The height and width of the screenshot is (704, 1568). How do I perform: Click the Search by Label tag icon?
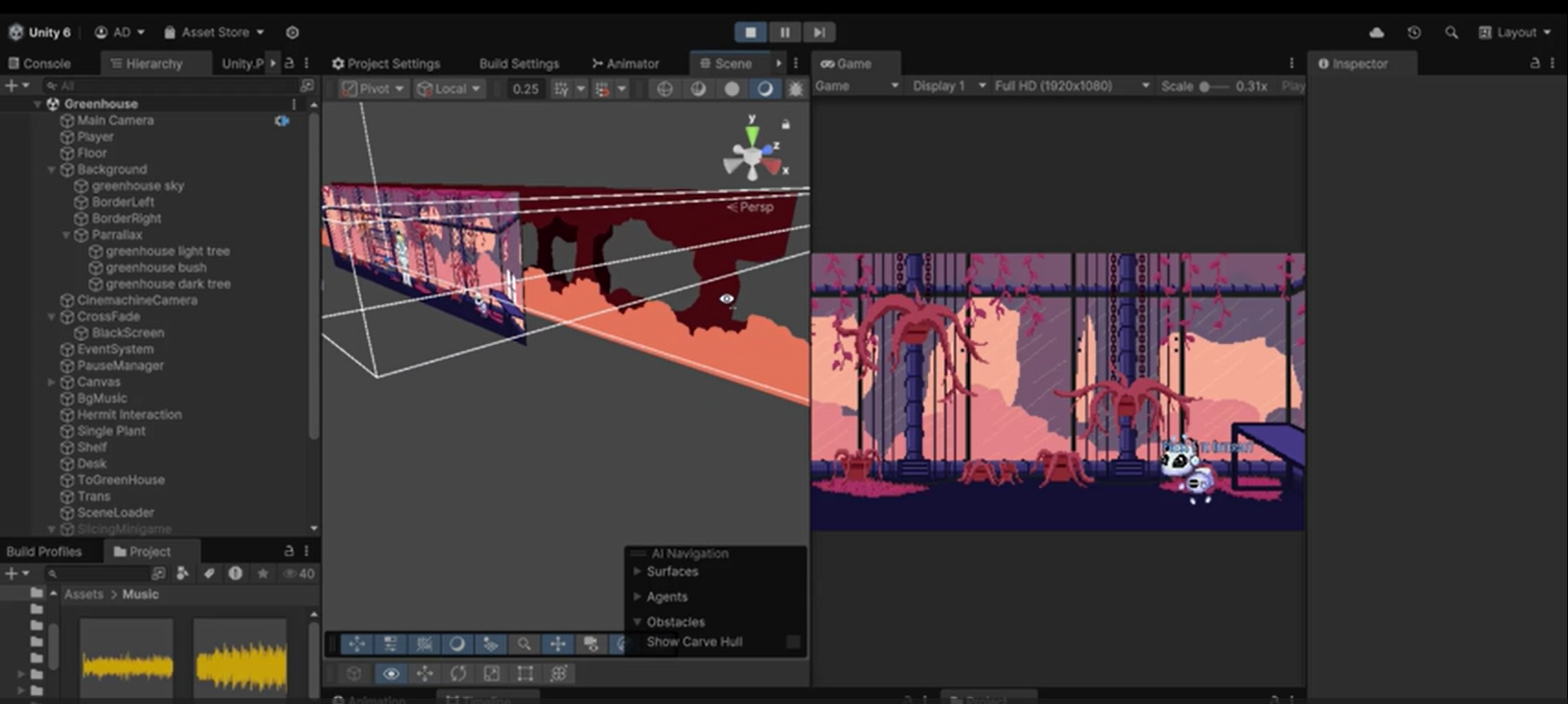(209, 573)
